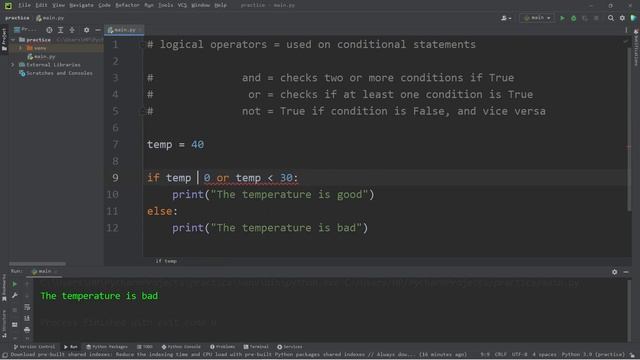This screenshot has height=360, width=640.
Task: Open TODO tool window
Action: (145, 347)
